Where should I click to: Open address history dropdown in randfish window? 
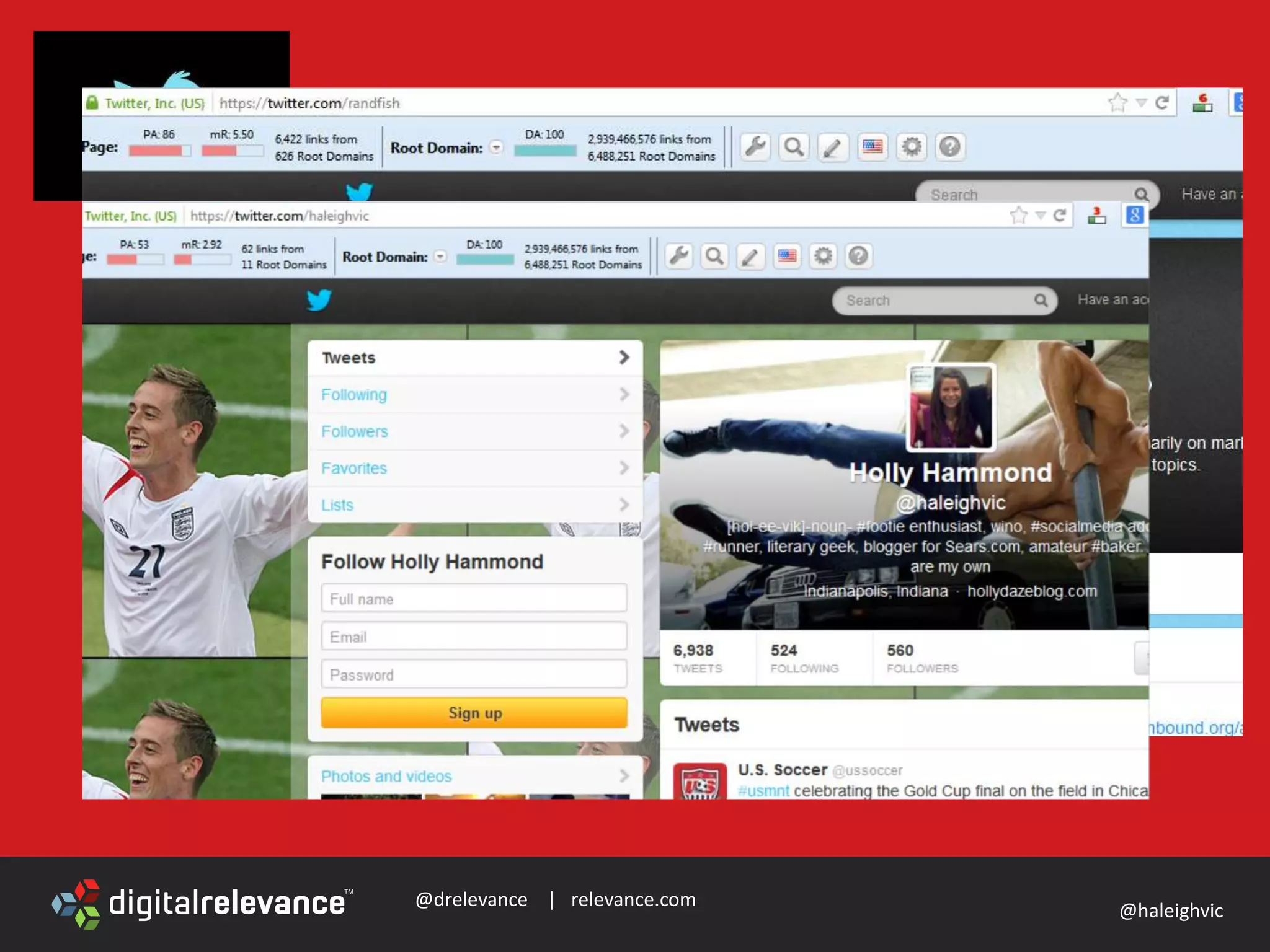click(1141, 103)
